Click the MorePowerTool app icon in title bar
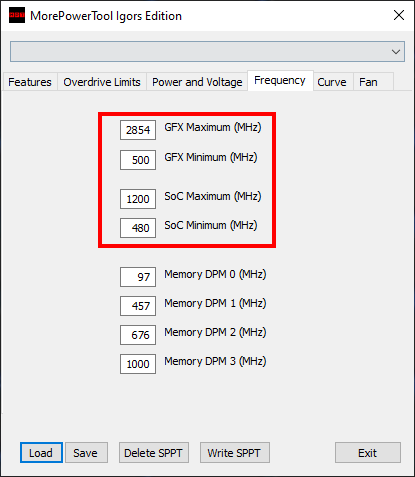This screenshot has width=415, height=477. click(x=17, y=15)
